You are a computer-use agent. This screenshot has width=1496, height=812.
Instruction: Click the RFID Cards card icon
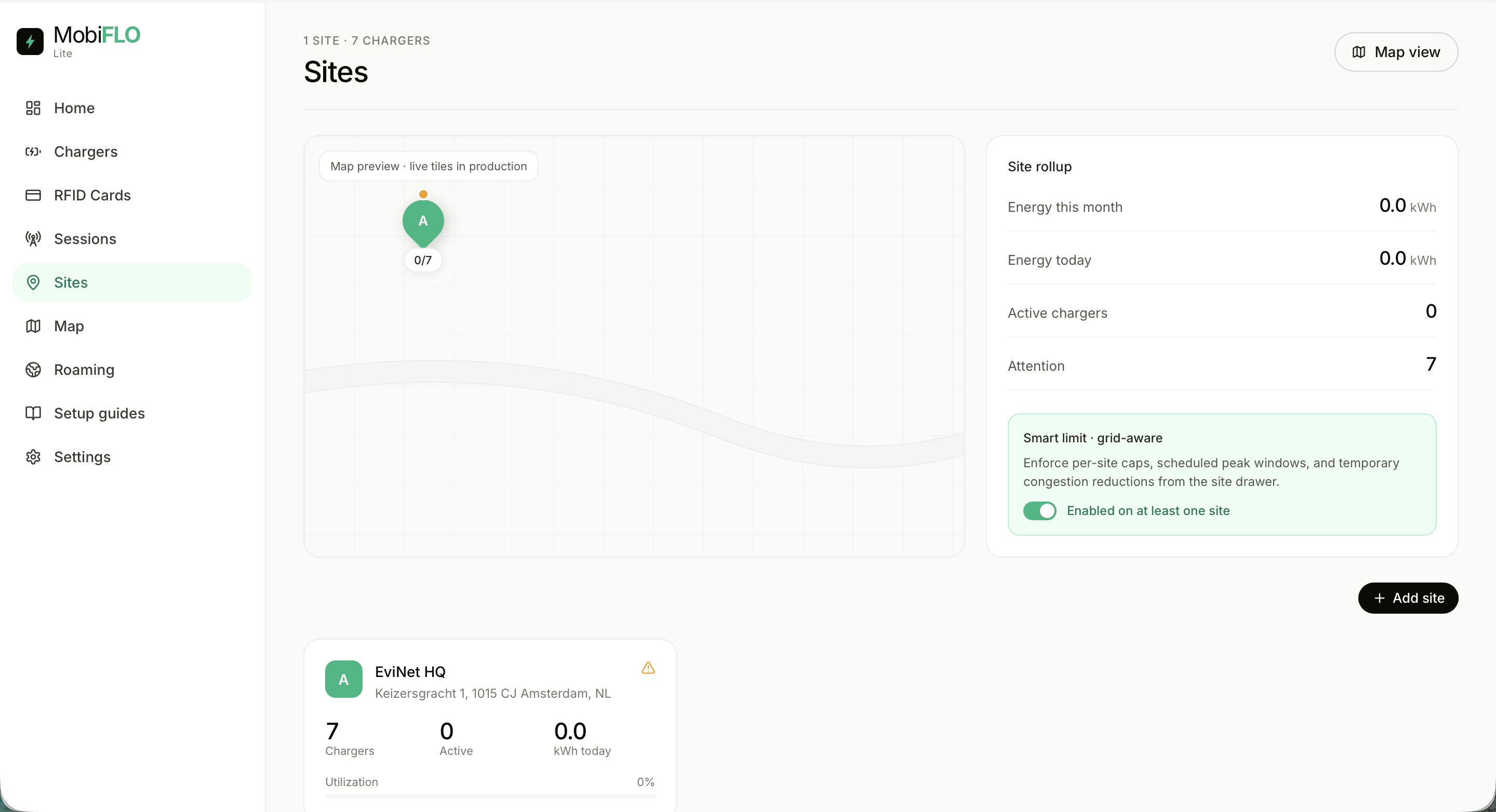point(33,195)
